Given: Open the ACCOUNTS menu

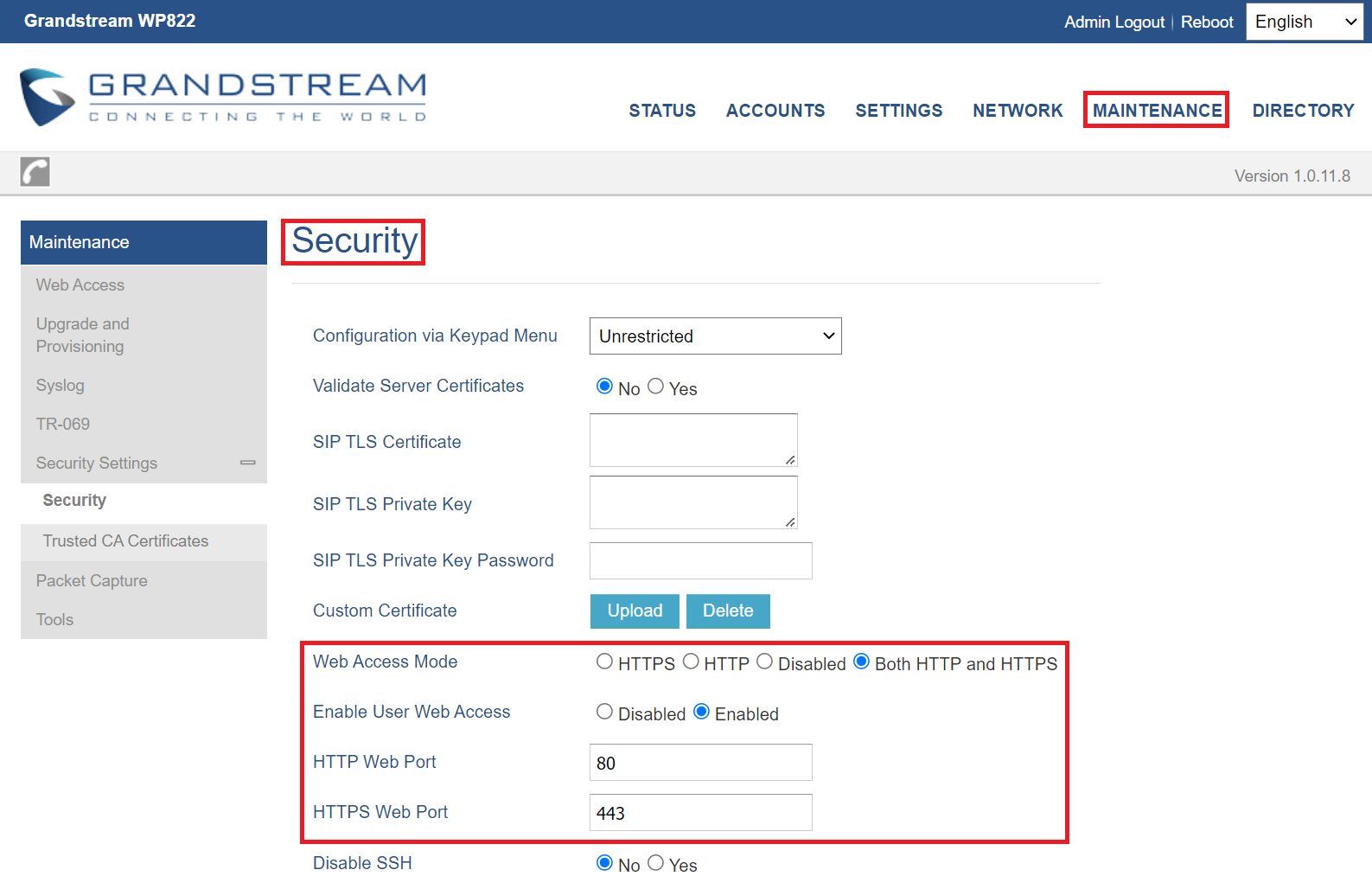Looking at the screenshot, I should [x=775, y=111].
